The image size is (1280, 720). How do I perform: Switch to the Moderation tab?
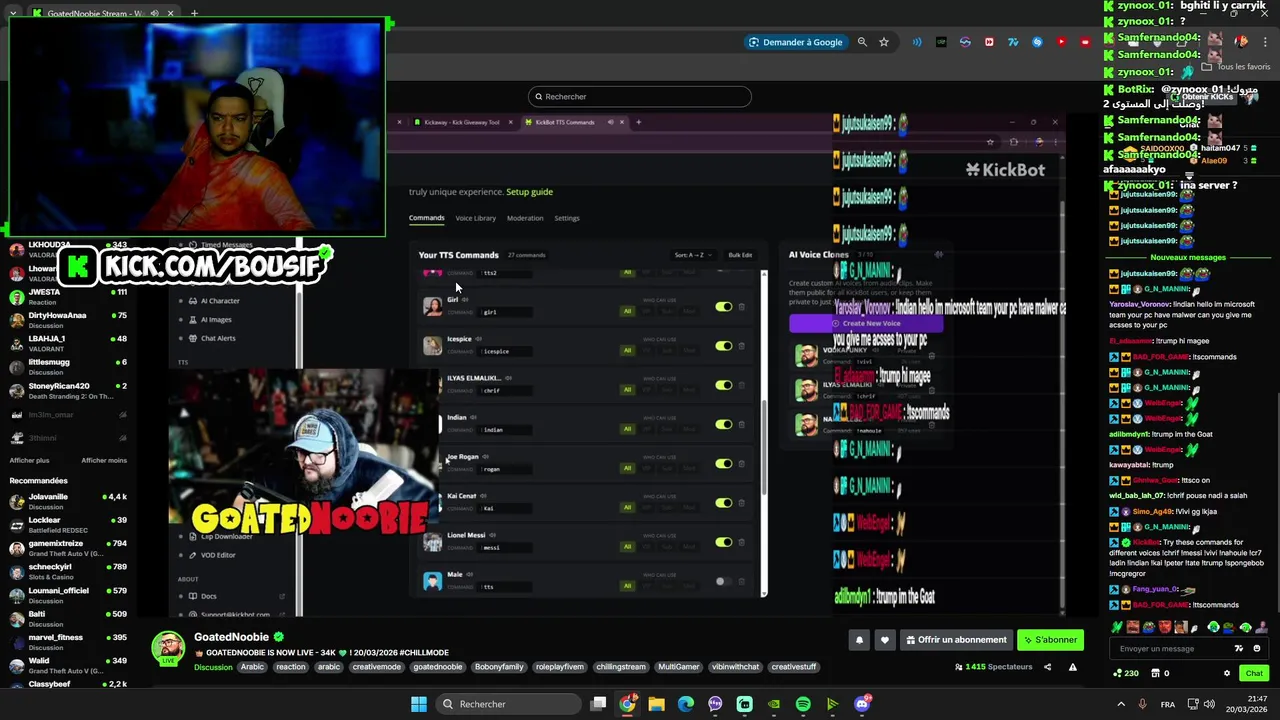click(525, 218)
